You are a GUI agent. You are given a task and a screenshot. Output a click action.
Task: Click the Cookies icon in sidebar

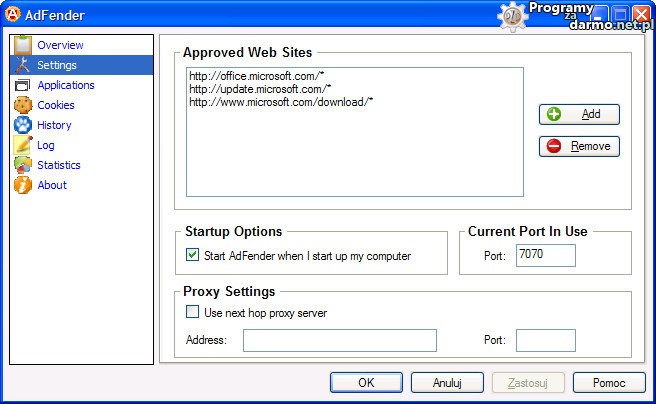coord(22,105)
